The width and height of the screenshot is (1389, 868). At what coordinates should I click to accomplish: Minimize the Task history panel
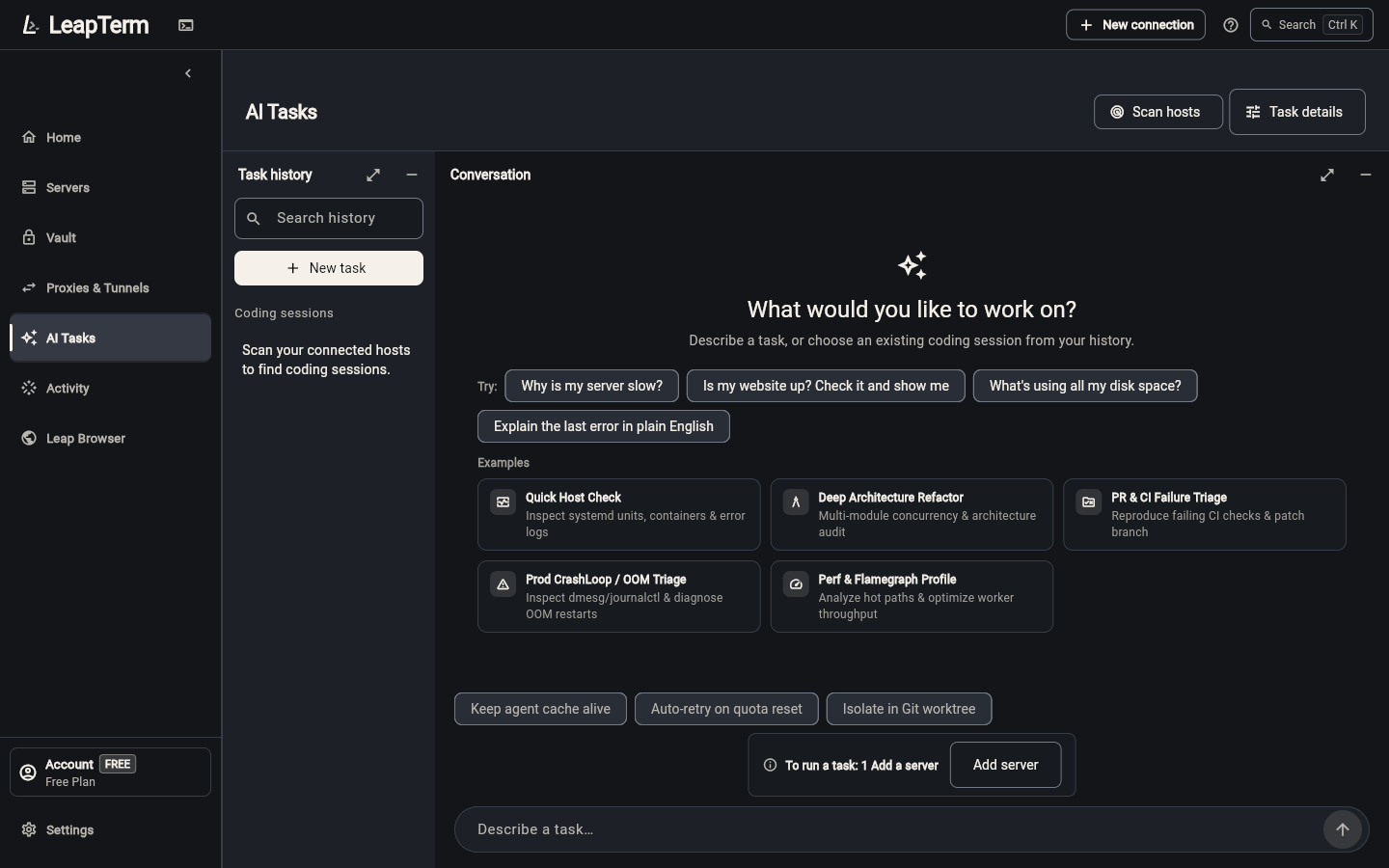click(x=412, y=175)
